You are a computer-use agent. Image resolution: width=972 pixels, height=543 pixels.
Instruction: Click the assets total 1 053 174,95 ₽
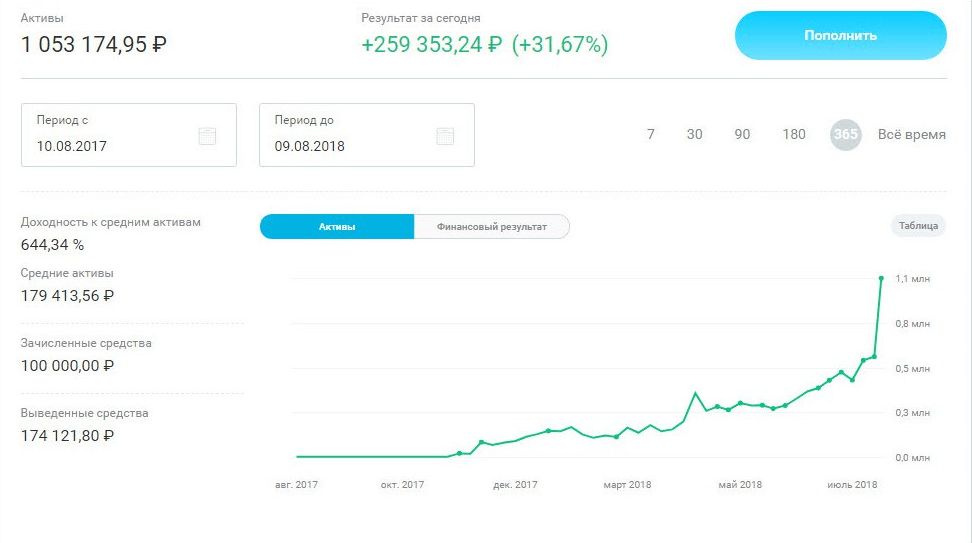pyautogui.click(x=94, y=45)
